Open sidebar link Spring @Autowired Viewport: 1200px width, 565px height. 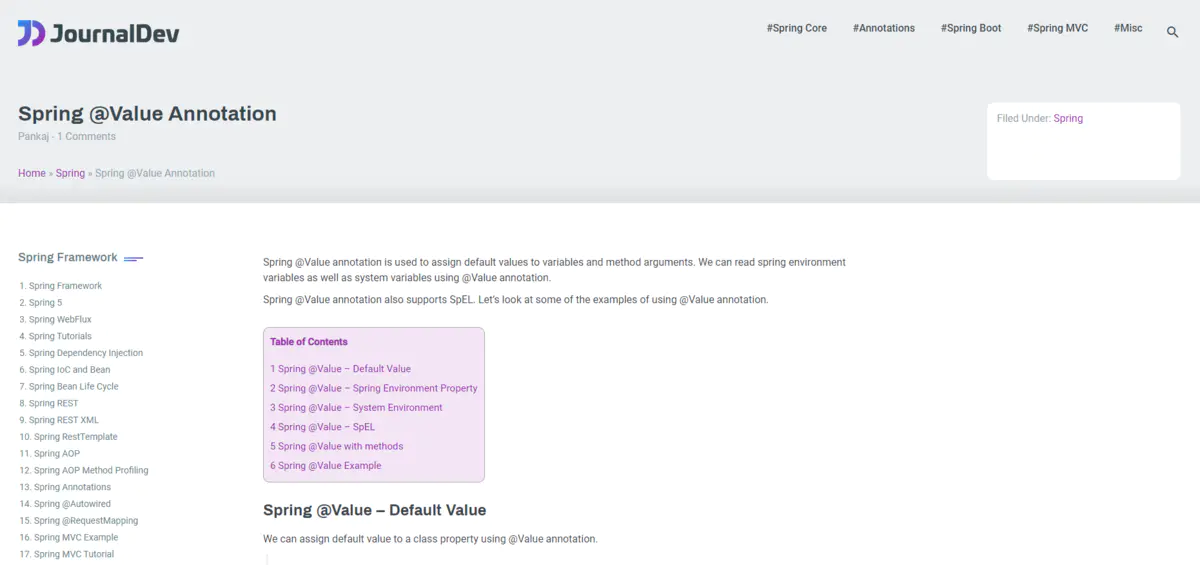[x=72, y=504]
